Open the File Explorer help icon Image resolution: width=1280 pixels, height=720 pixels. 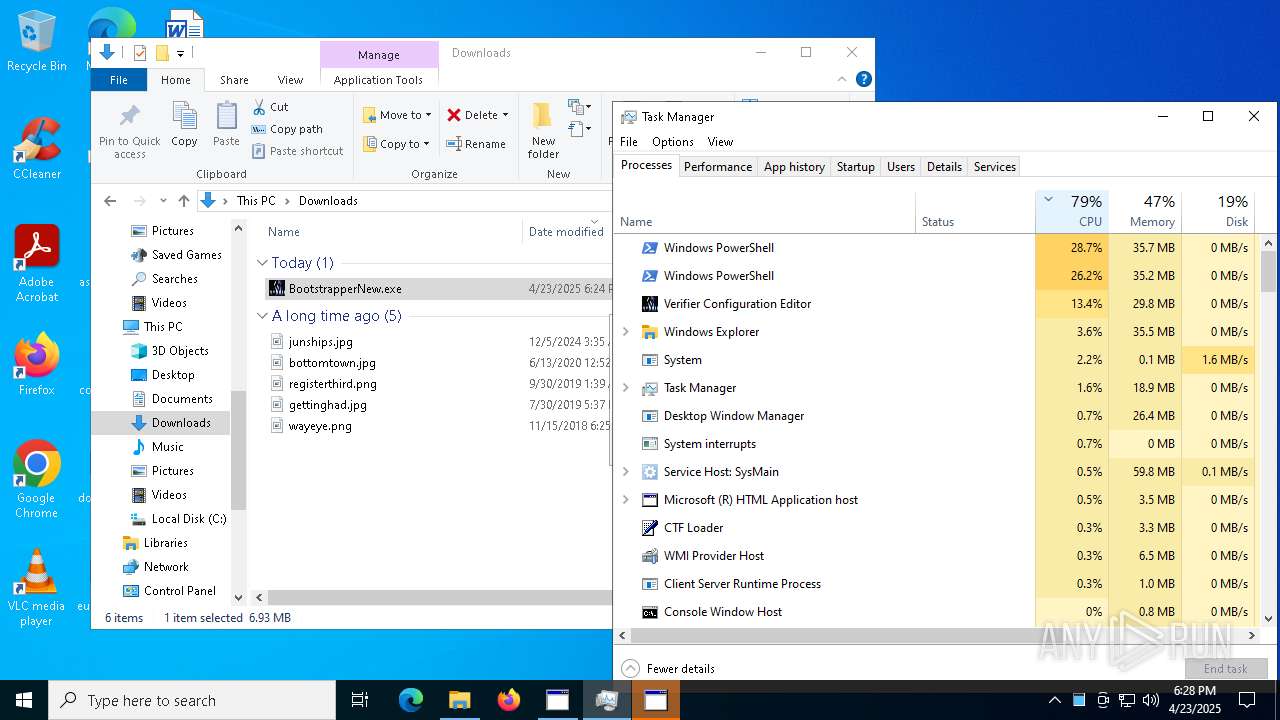(x=864, y=79)
